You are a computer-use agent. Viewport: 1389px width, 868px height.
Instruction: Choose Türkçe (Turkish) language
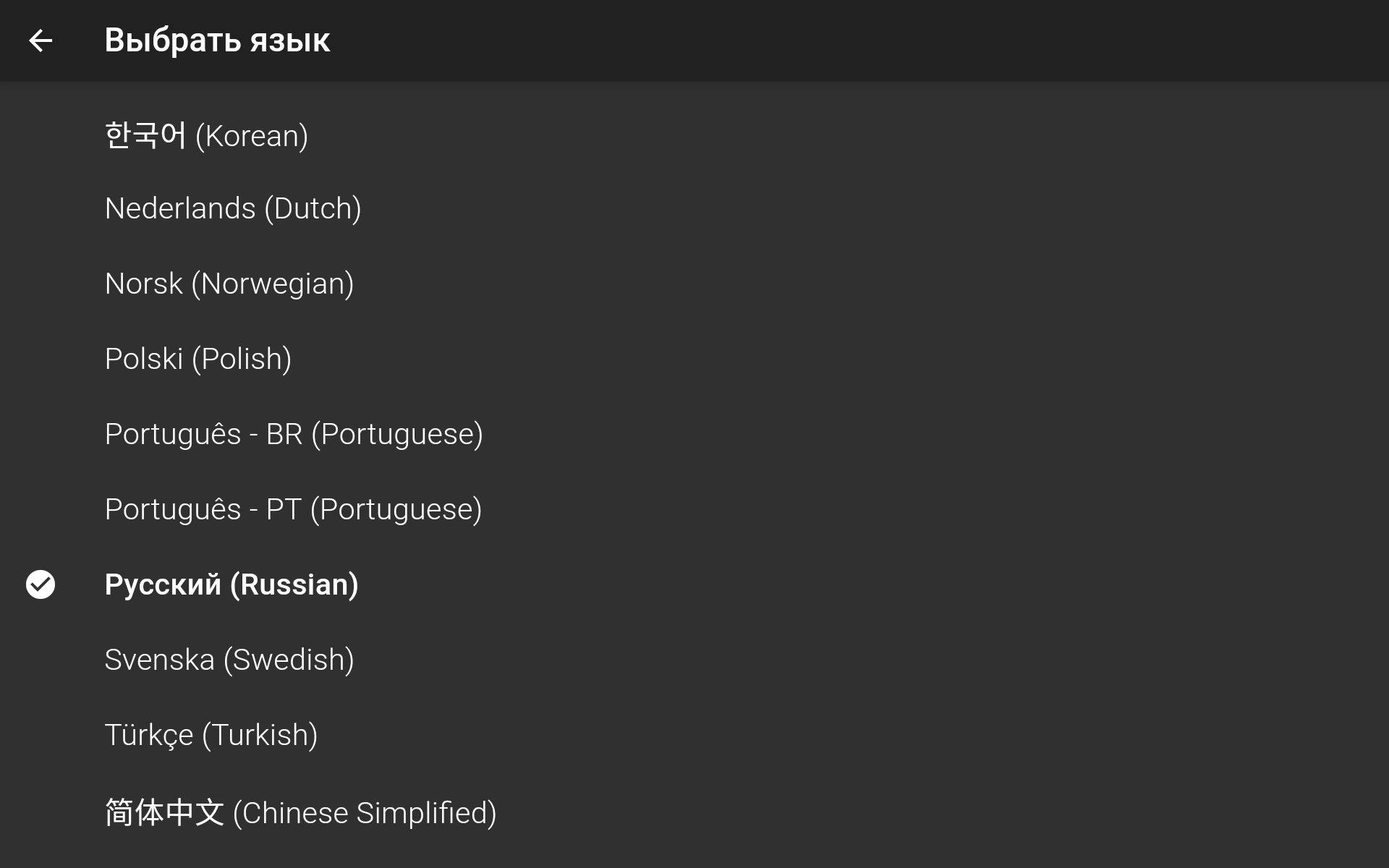click(211, 735)
